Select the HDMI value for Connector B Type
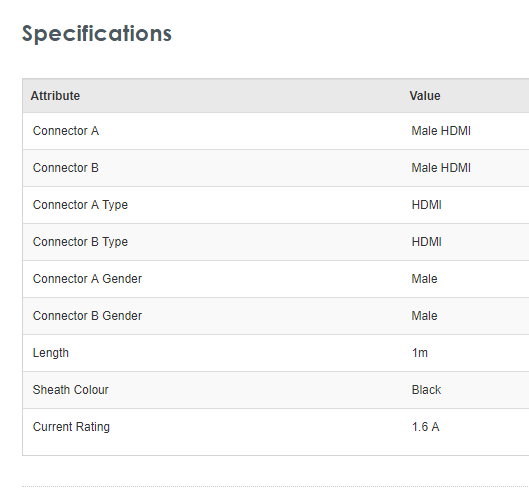The width and height of the screenshot is (529, 496). point(426,242)
